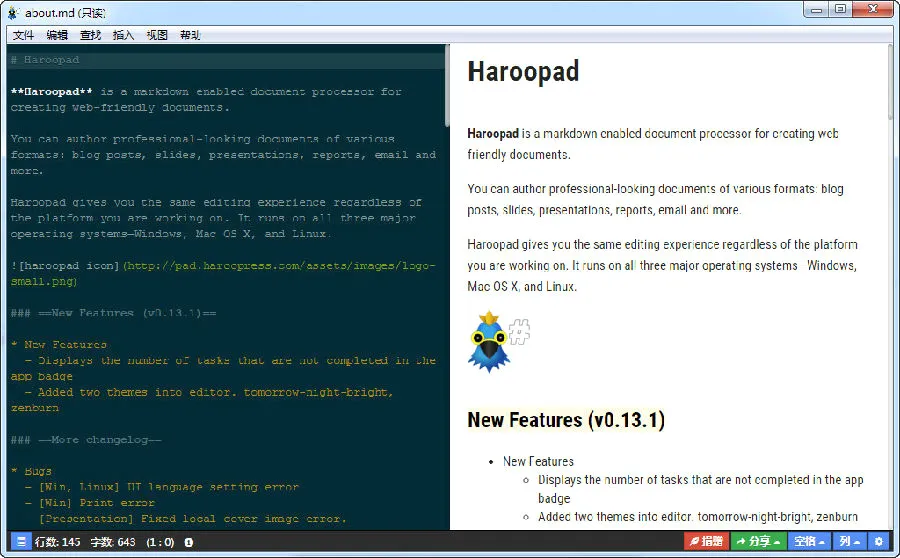The height and width of the screenshot is (558, 900).
Task: Click '### ==New Features (v0.13.1)==' editor line
Action: (x=114, y=313)
